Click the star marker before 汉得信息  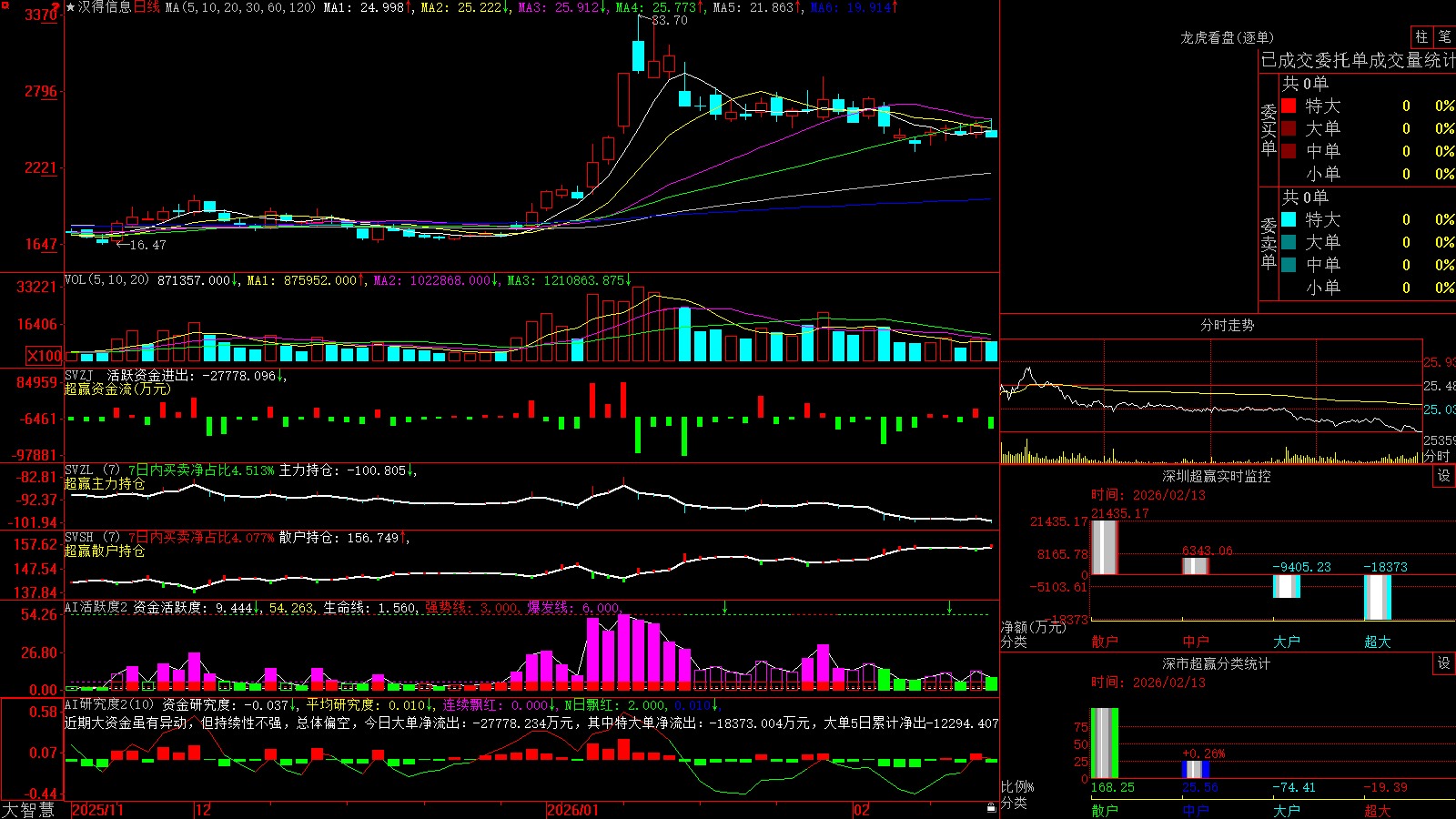coord(71,7)
